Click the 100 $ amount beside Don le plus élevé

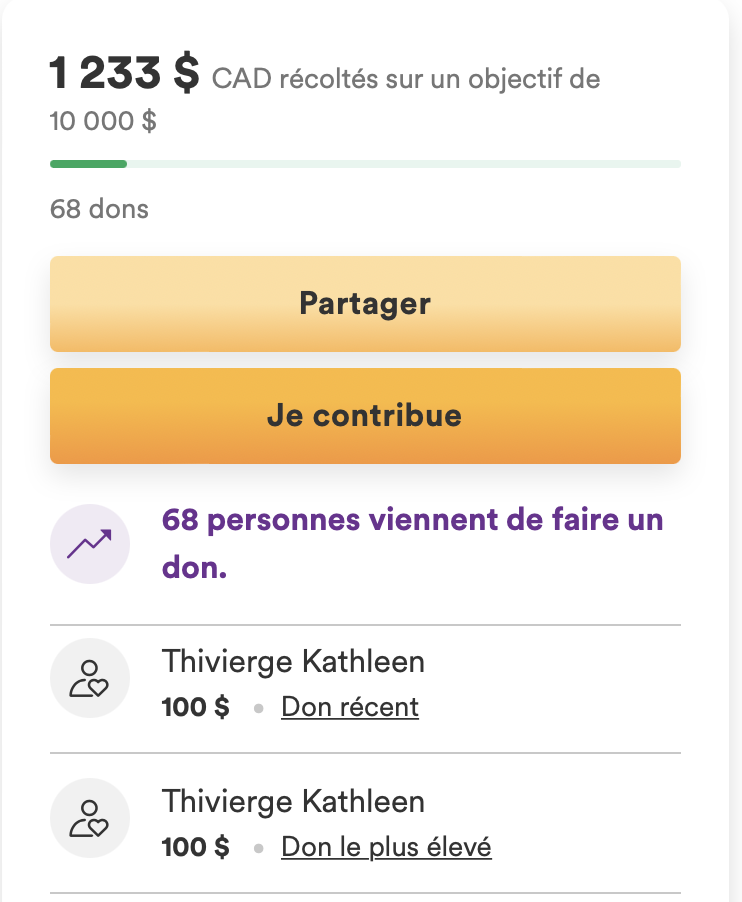point(196,847)
